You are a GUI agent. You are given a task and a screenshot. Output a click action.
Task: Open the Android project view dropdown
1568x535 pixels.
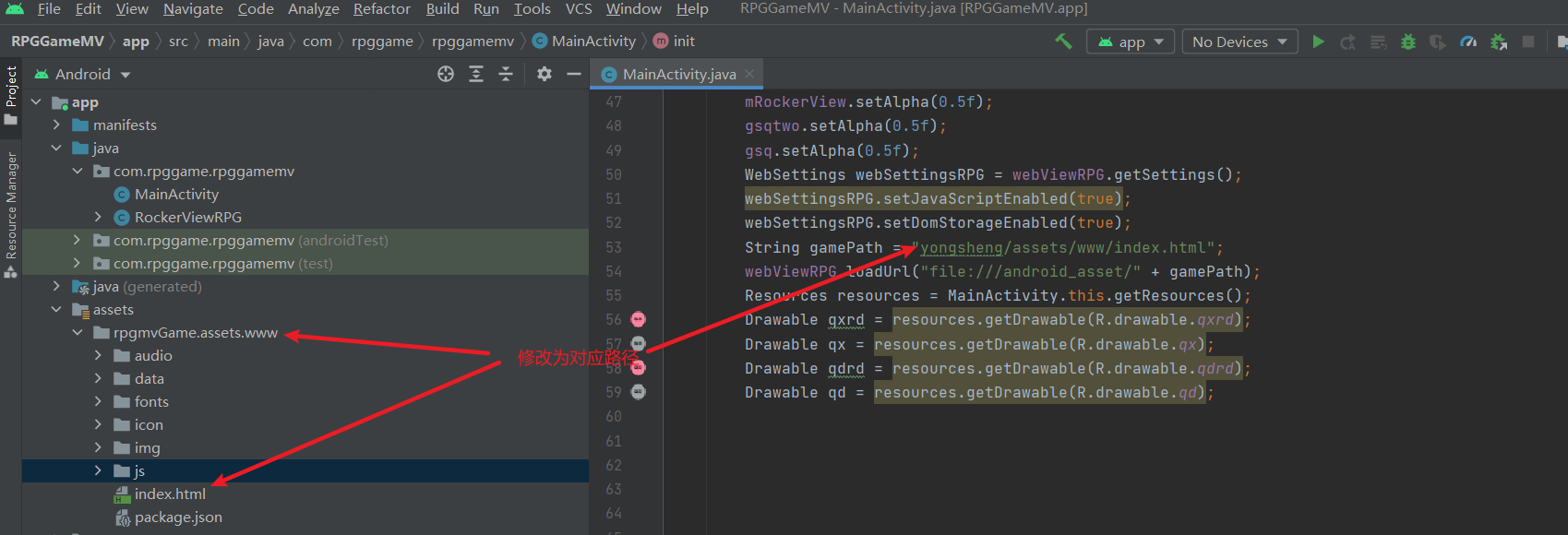[x=83, y=74]
